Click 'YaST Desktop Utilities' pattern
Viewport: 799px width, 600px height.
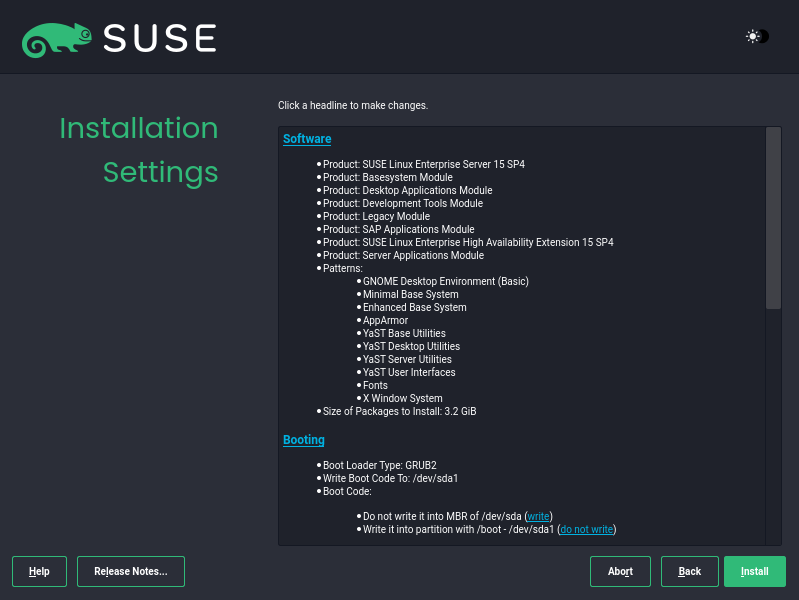coord(411,346)
